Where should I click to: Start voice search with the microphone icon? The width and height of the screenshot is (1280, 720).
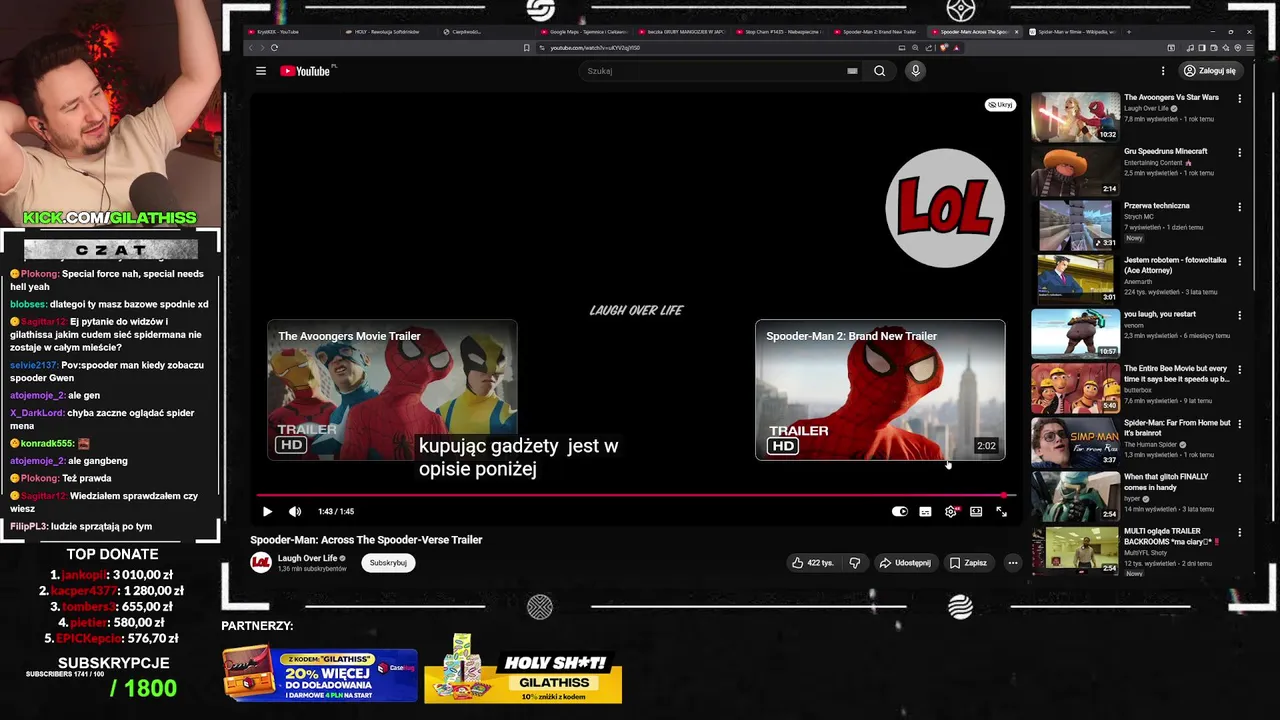(x=915, y=71)
